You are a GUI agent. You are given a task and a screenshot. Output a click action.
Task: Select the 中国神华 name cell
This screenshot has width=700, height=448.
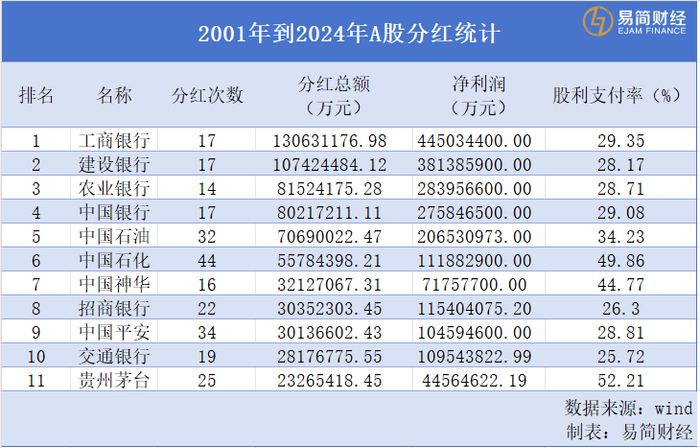[114, 284]
